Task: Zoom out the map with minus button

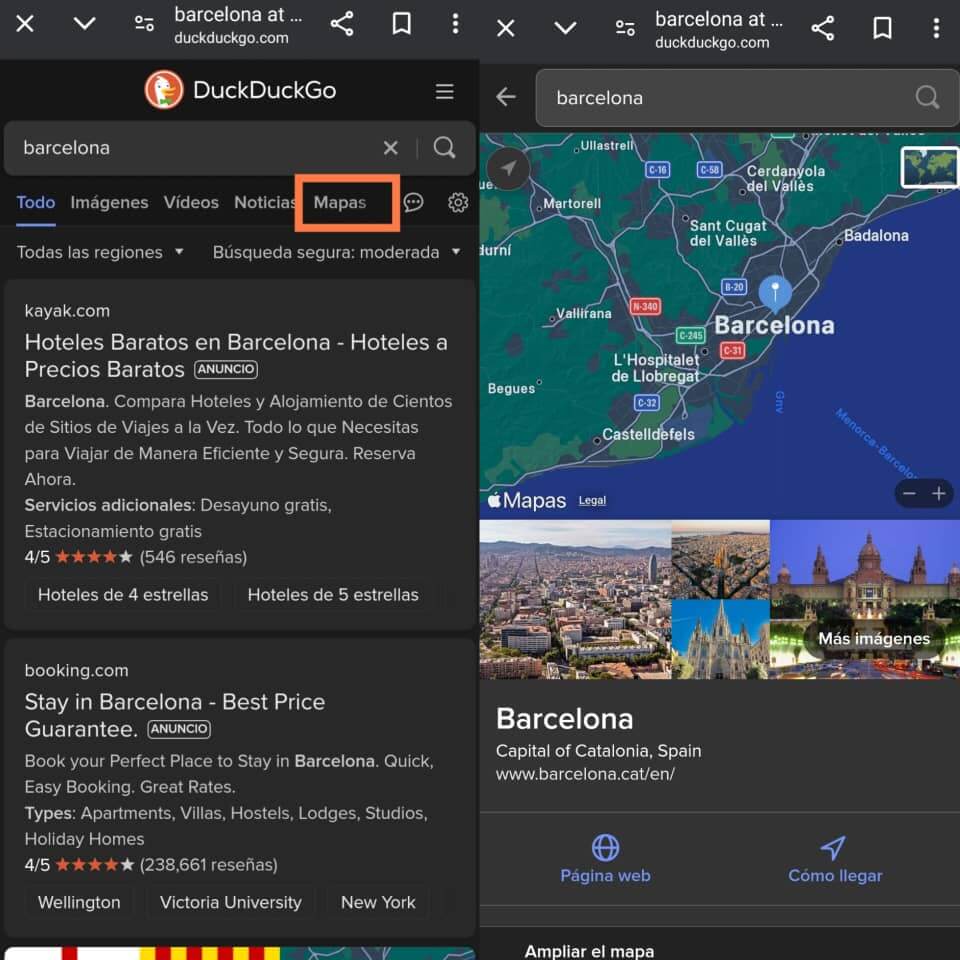Action: (x=909, y=493)
